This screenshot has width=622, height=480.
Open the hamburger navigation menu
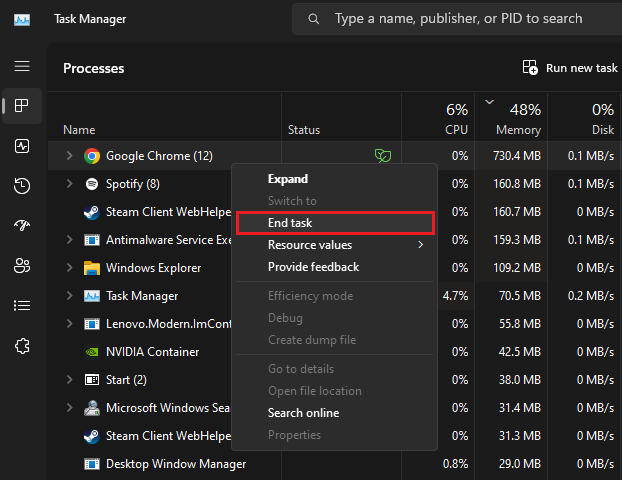pyautogui.click(x=22, y=66)
